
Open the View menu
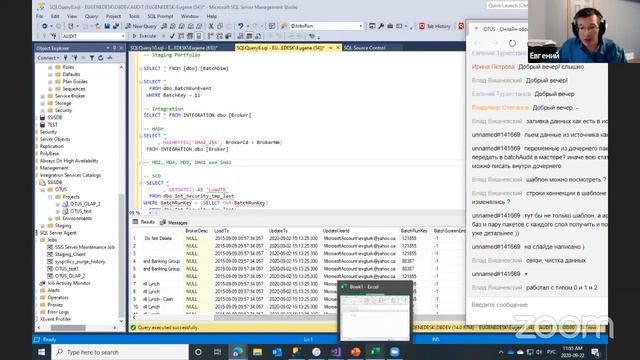point(72,16)
